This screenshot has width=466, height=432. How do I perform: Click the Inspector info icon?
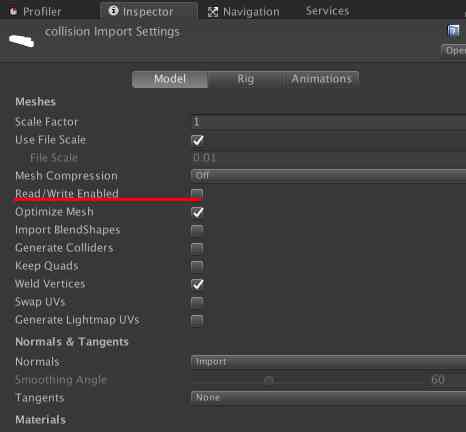click(x=113, y=11)
